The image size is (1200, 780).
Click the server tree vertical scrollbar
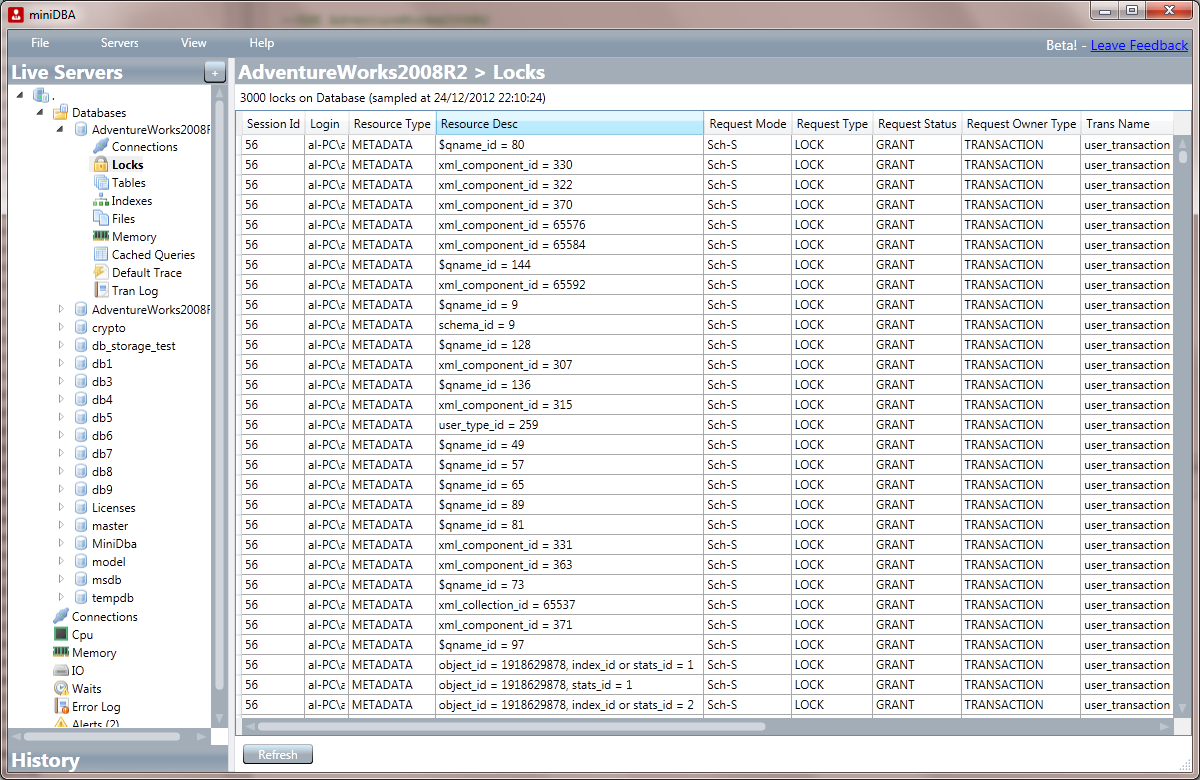220,395
